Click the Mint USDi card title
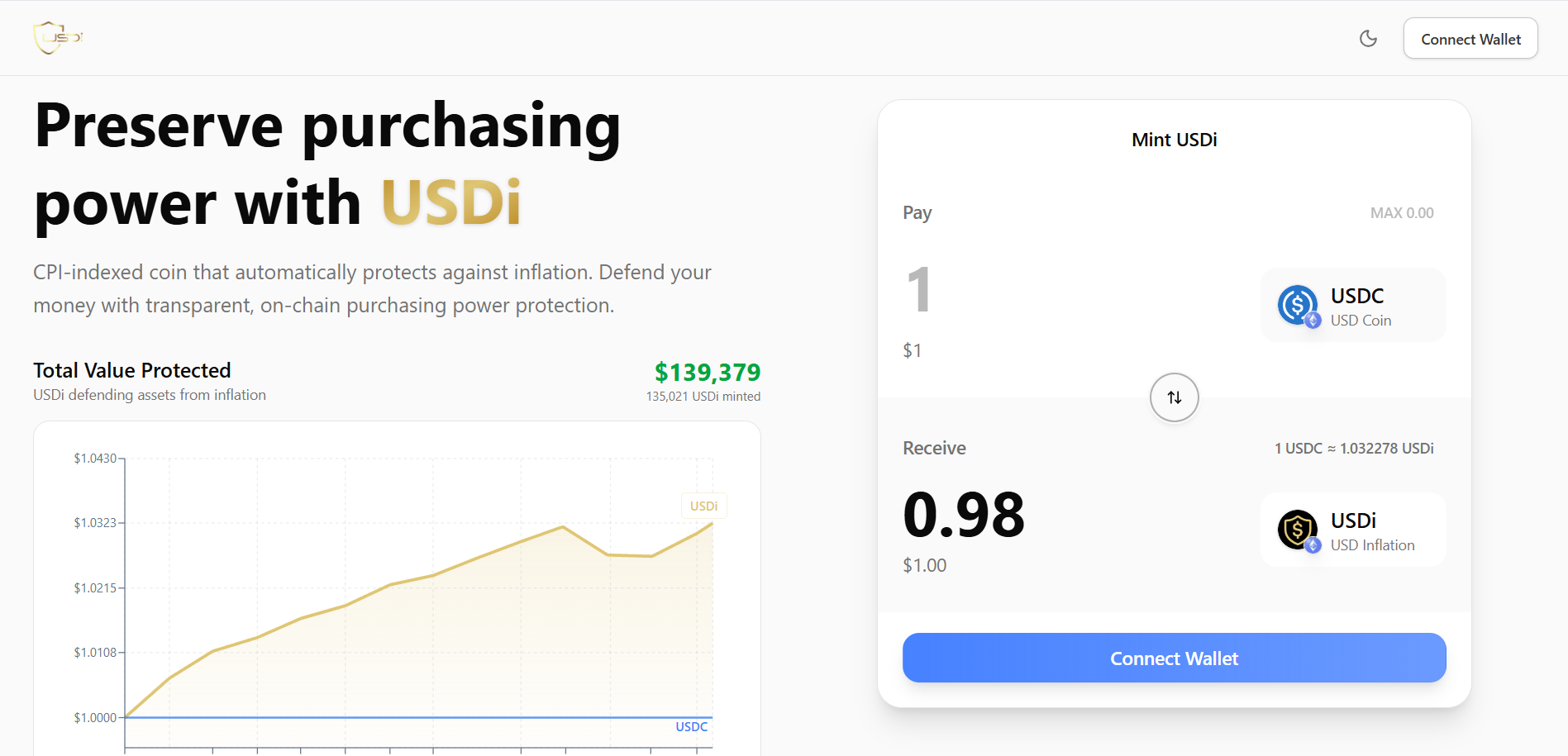 1174,139
